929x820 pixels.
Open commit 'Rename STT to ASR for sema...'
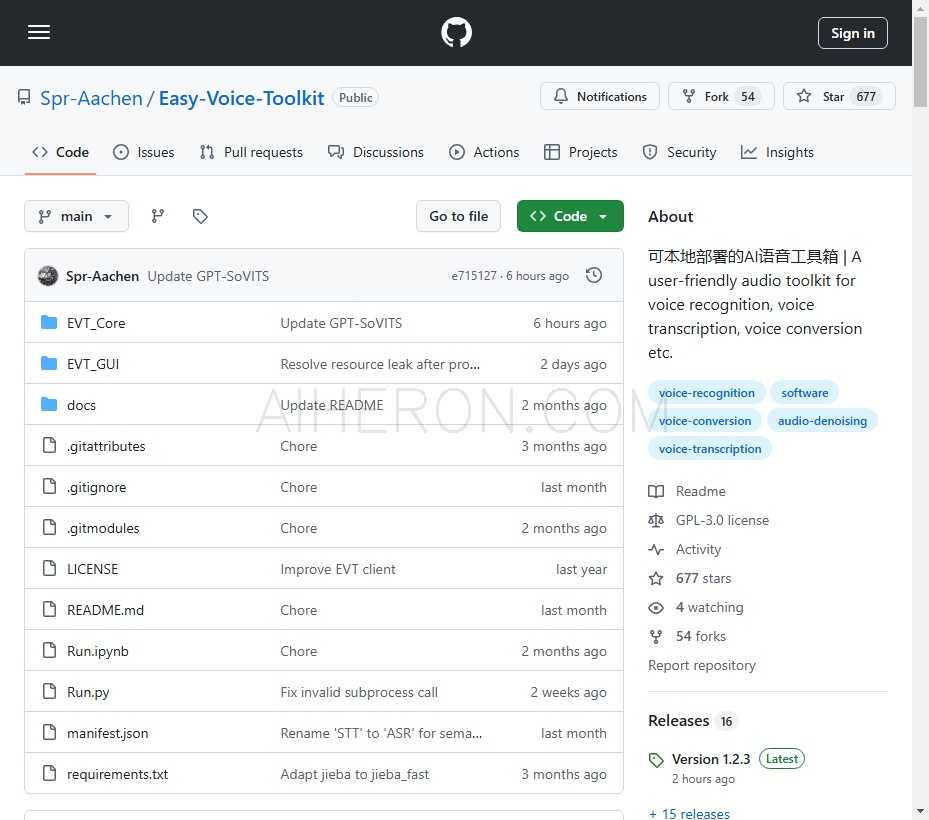click(381, 733)
